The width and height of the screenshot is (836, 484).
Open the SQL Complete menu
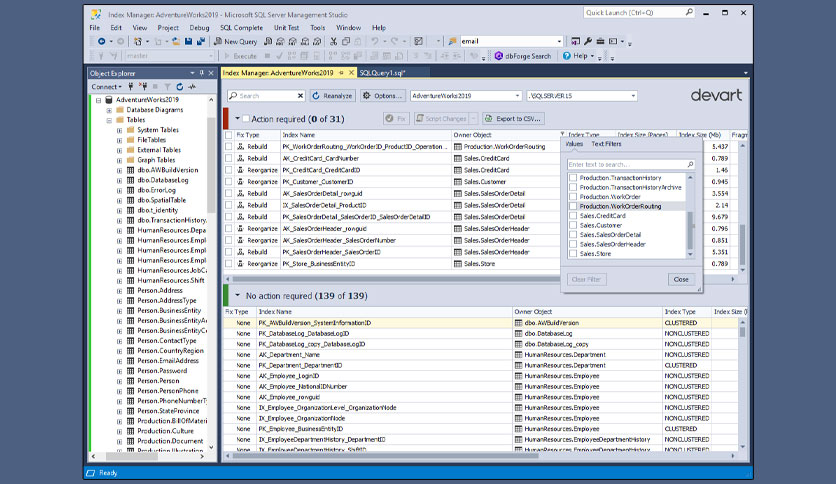click(x=242, y=28)
